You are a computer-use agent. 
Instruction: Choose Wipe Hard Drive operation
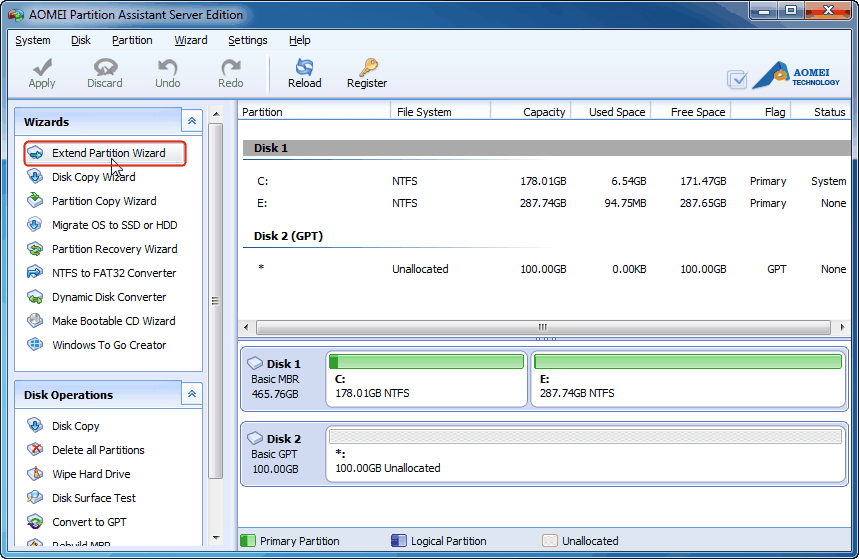[91, 474]
